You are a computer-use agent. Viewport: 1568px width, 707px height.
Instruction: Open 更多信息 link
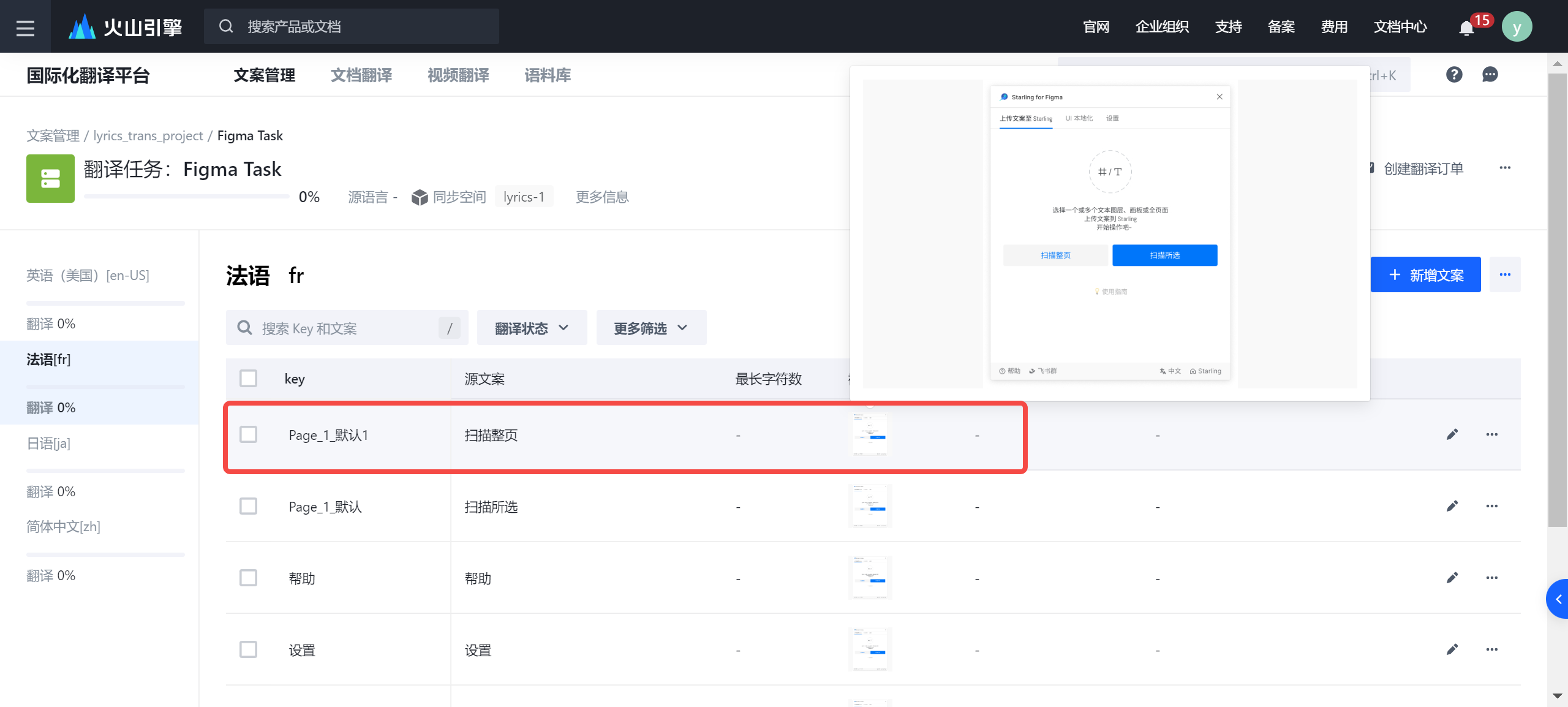(601, 197)
